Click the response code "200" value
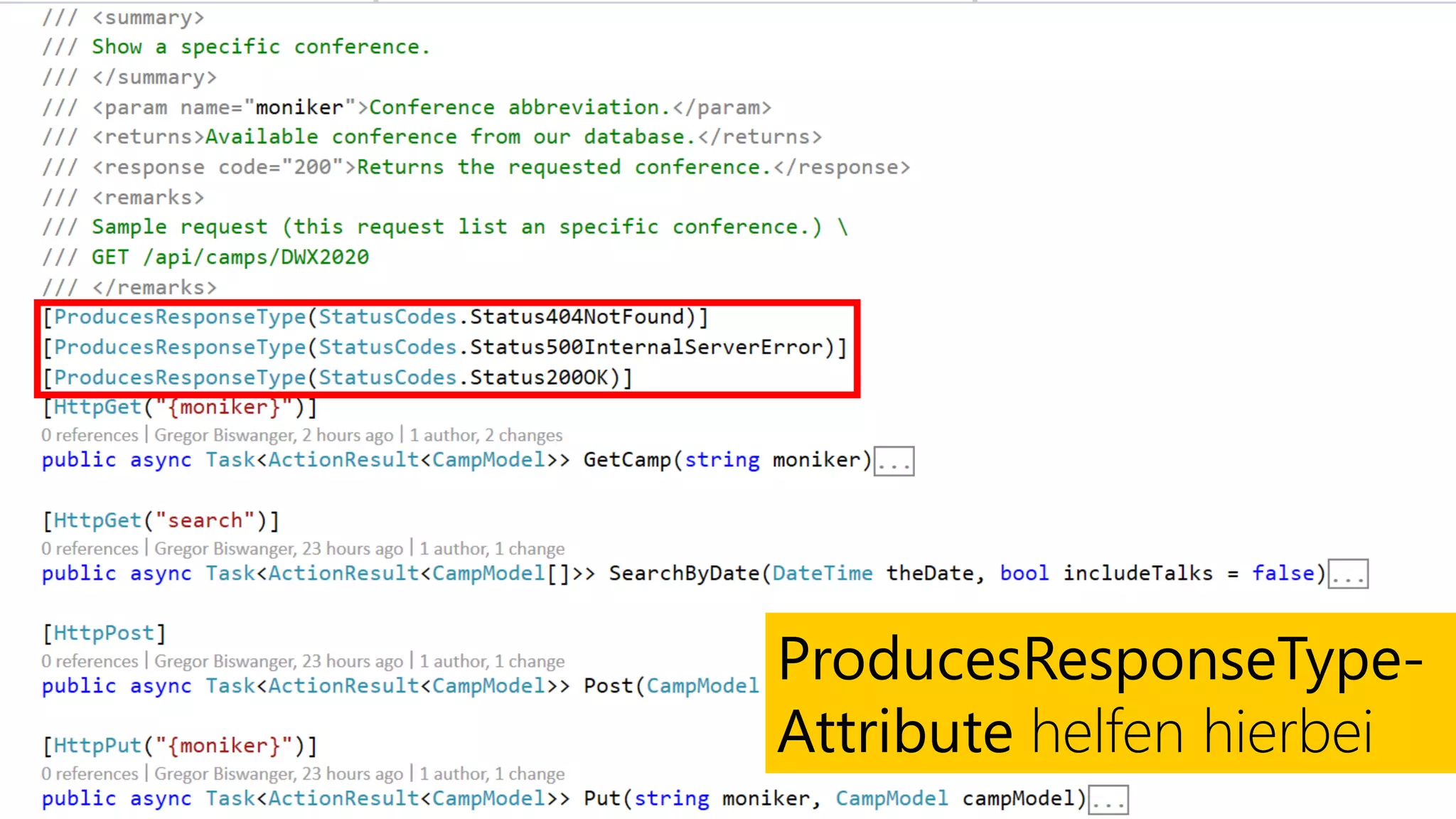 pyautogui.click(x=313, y=167)
